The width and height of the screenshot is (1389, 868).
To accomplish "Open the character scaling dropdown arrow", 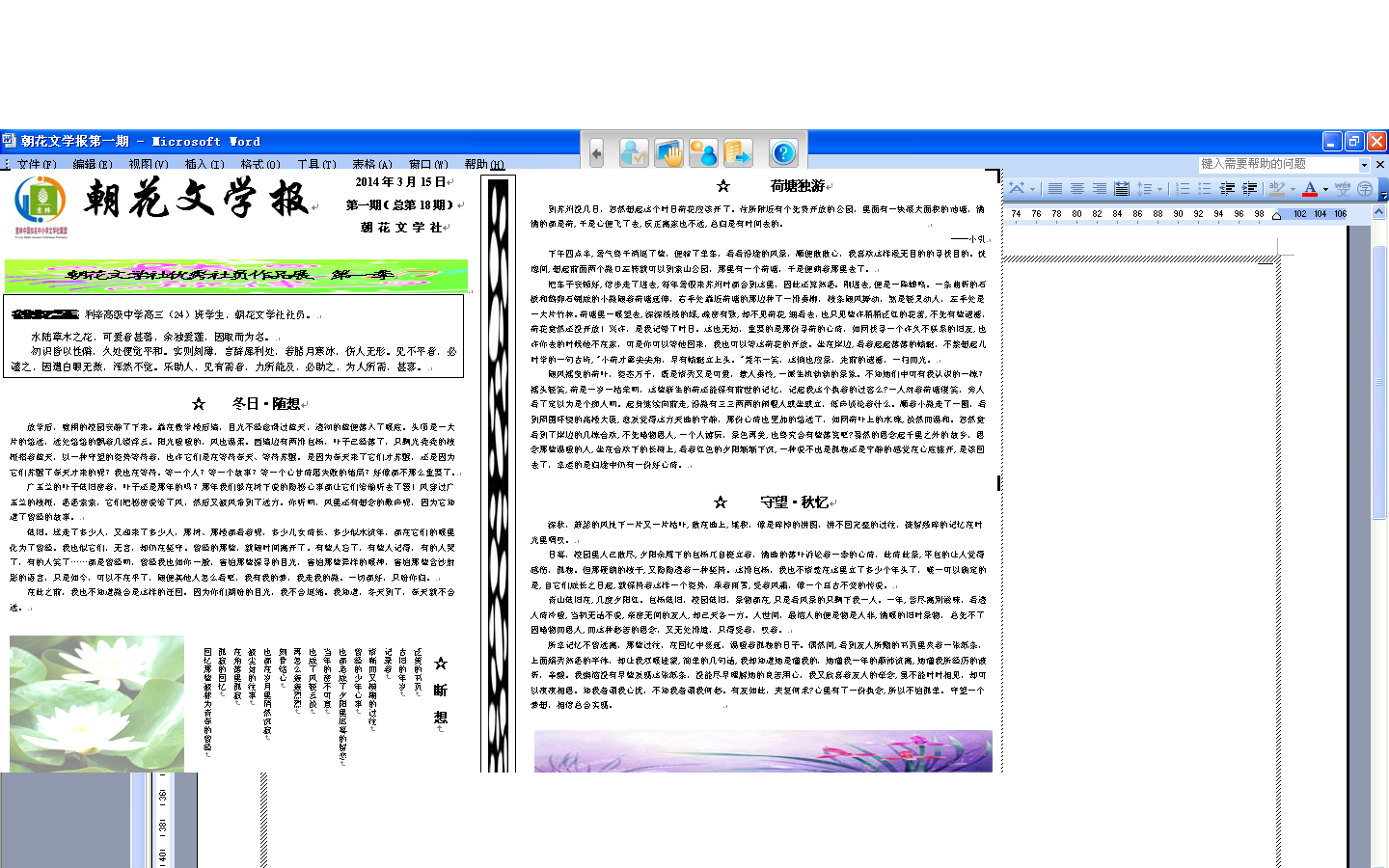I will 1032,189.
